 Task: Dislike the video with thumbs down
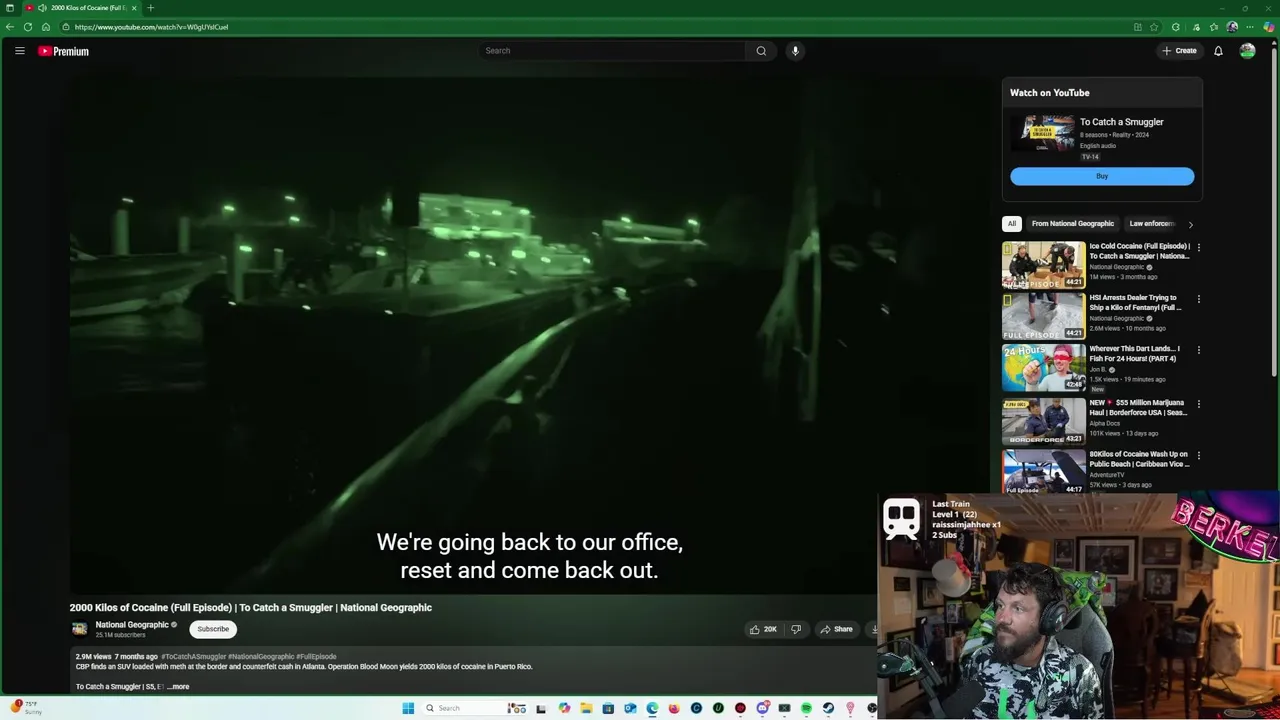(796, 629)
